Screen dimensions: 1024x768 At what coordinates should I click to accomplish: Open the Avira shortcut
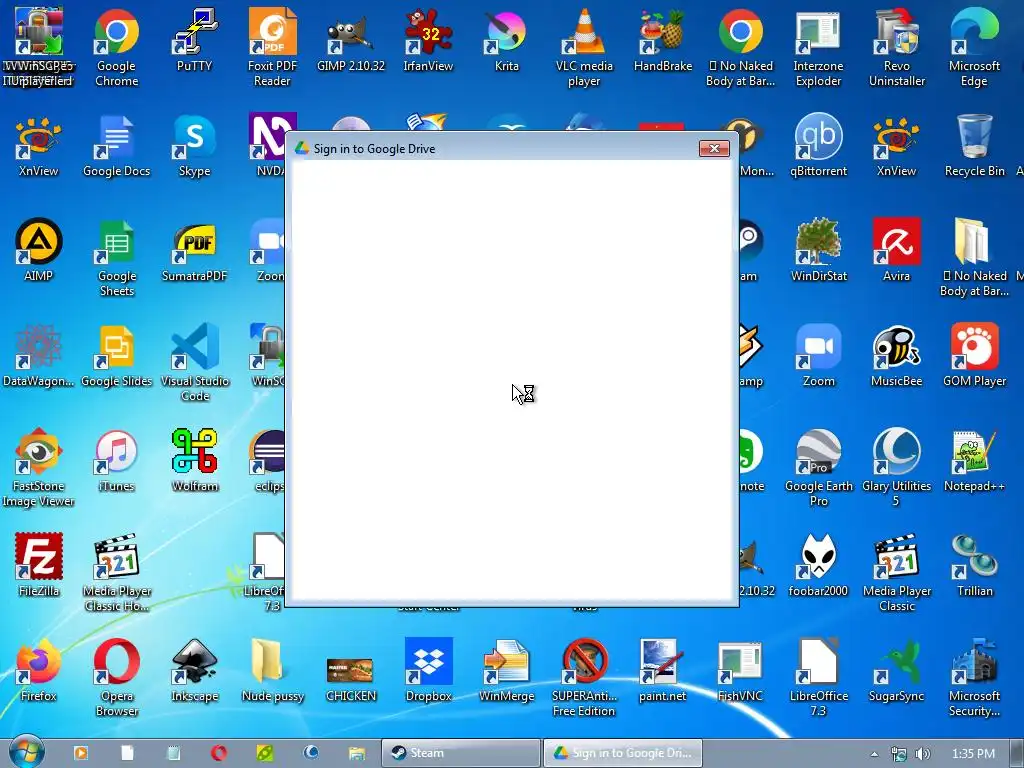(x=897, y=250)
